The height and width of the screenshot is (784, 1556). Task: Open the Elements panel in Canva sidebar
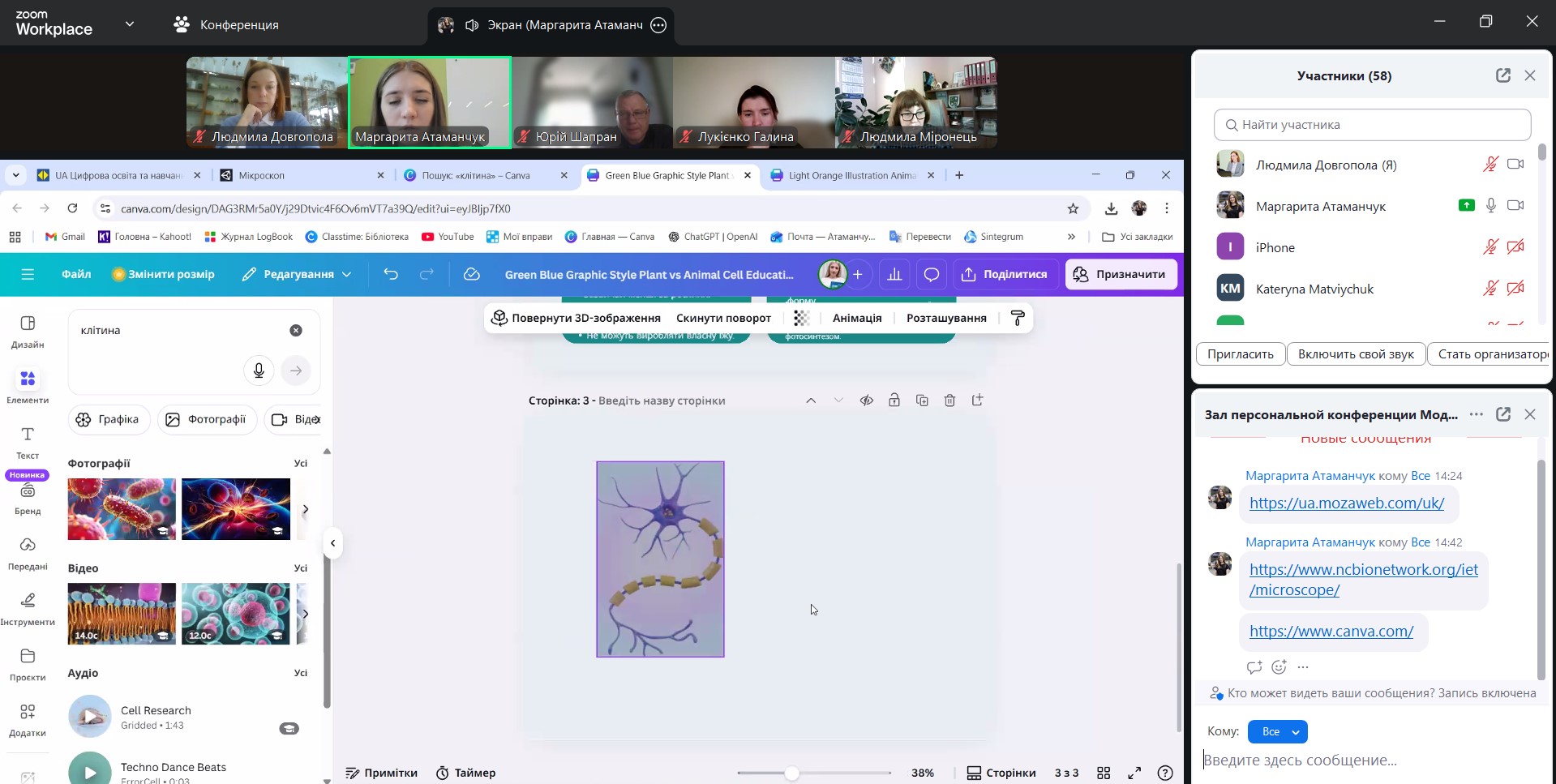click(28, 386)
